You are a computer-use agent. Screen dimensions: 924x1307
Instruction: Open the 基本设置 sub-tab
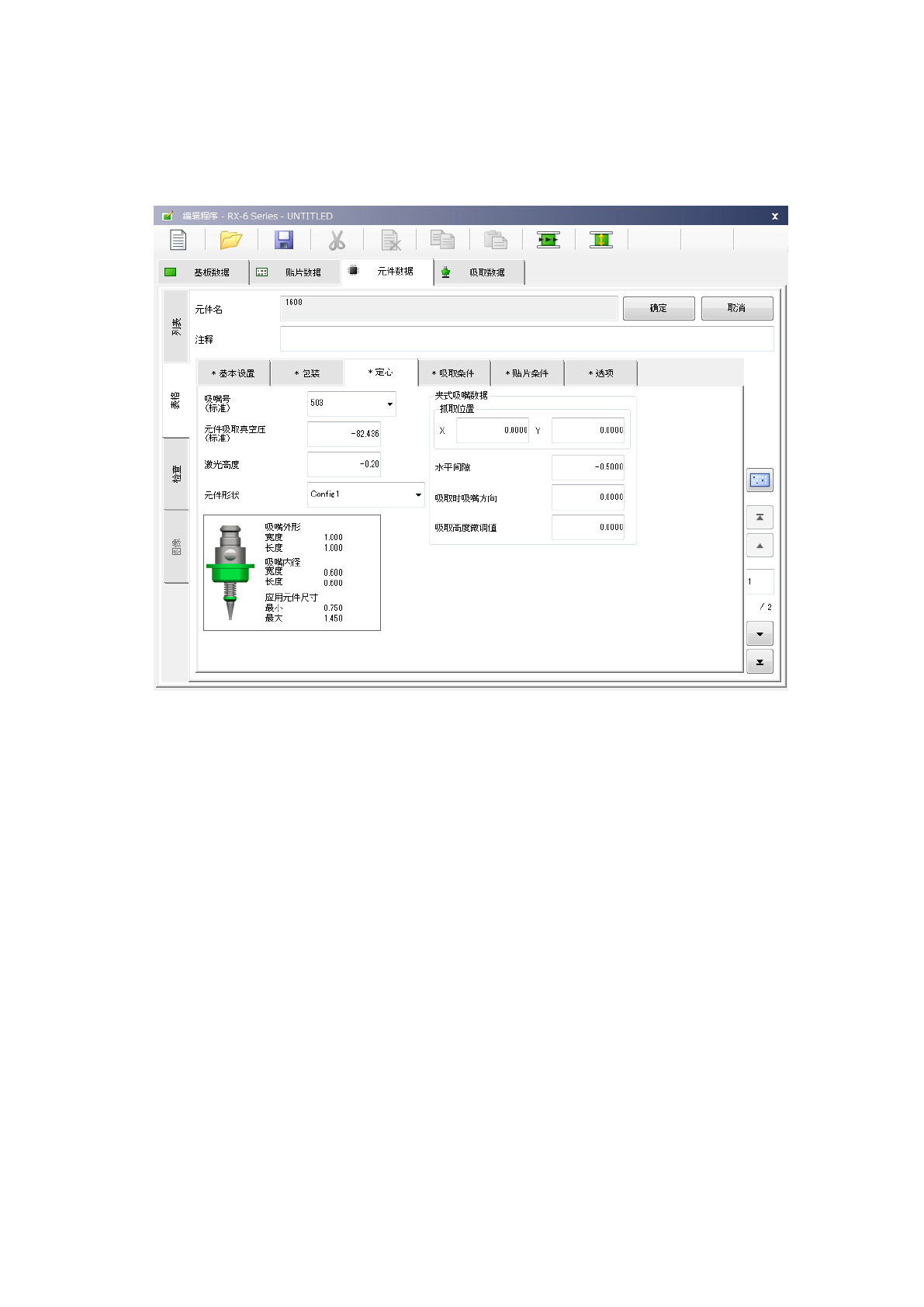click(x=234, y=373)
